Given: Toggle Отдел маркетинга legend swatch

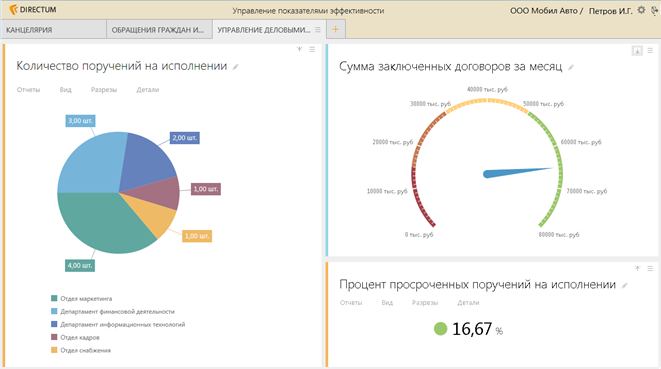Looking at the screenshot, I should pyautogui.click(x=54, y=298).
